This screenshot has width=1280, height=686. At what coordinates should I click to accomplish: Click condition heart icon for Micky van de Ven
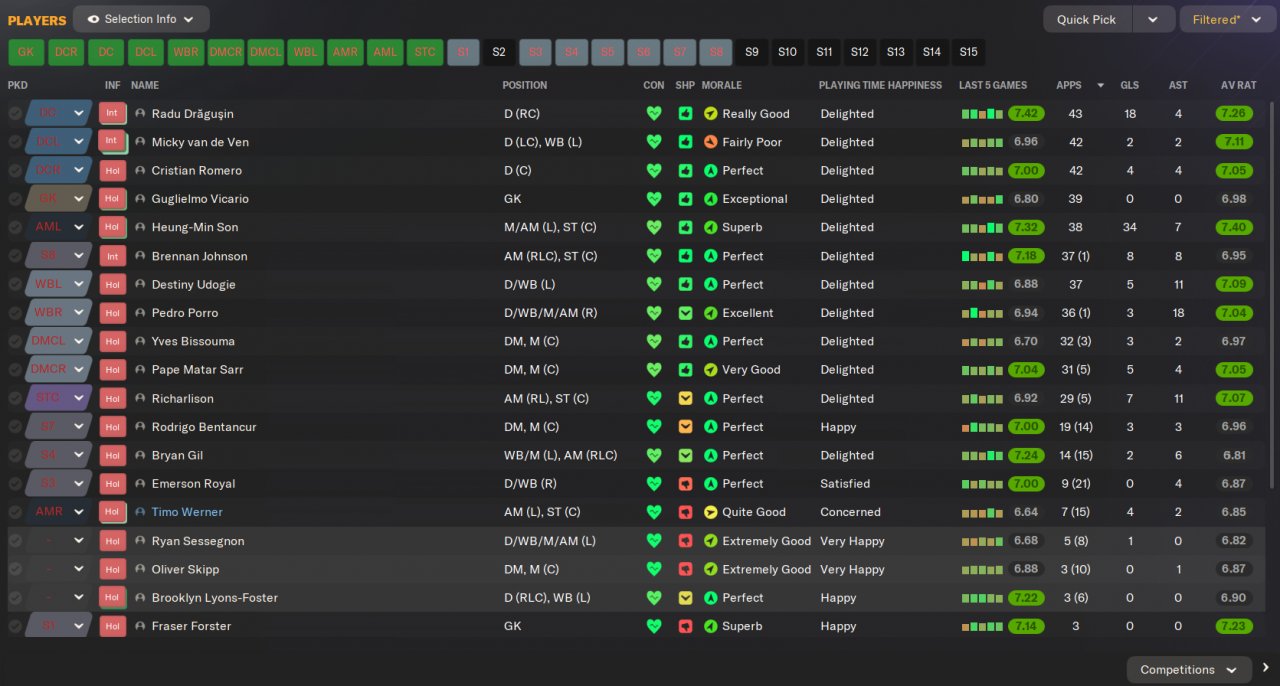point(654,142)
